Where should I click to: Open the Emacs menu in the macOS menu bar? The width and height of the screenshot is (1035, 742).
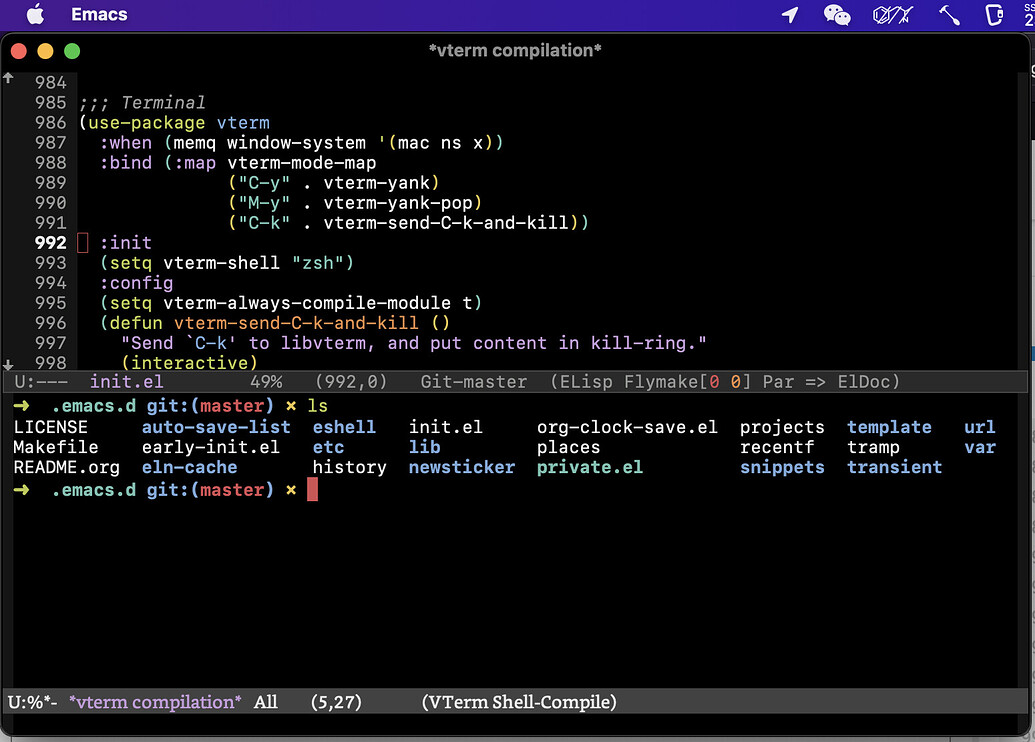point(98,15)
